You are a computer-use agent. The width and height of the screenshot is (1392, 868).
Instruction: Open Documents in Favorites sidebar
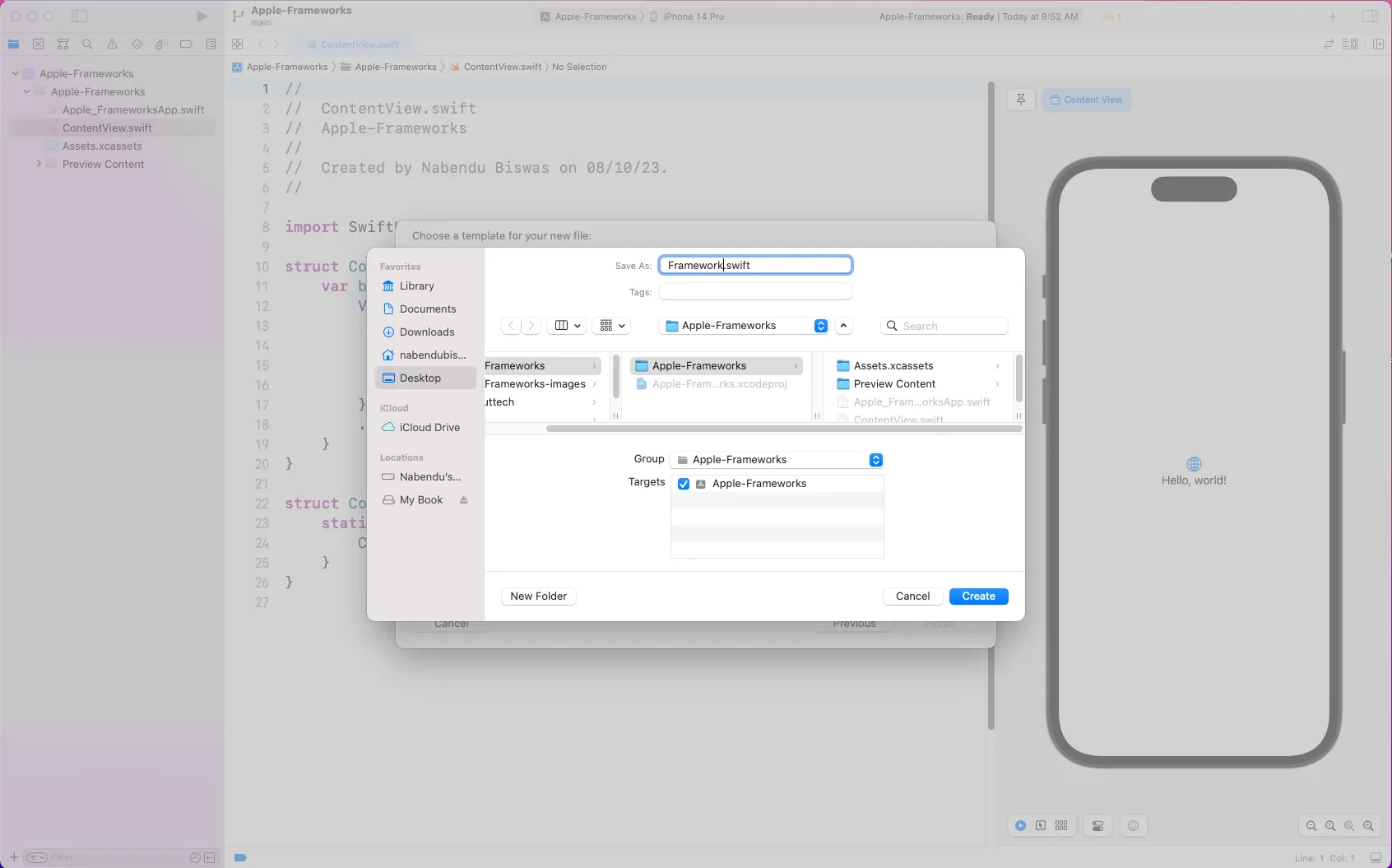tap(425, 309)
